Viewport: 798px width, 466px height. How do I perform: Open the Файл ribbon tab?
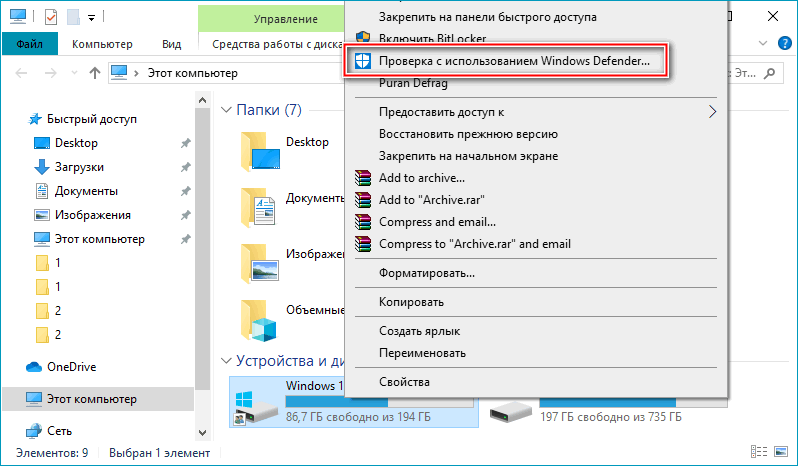30,44
